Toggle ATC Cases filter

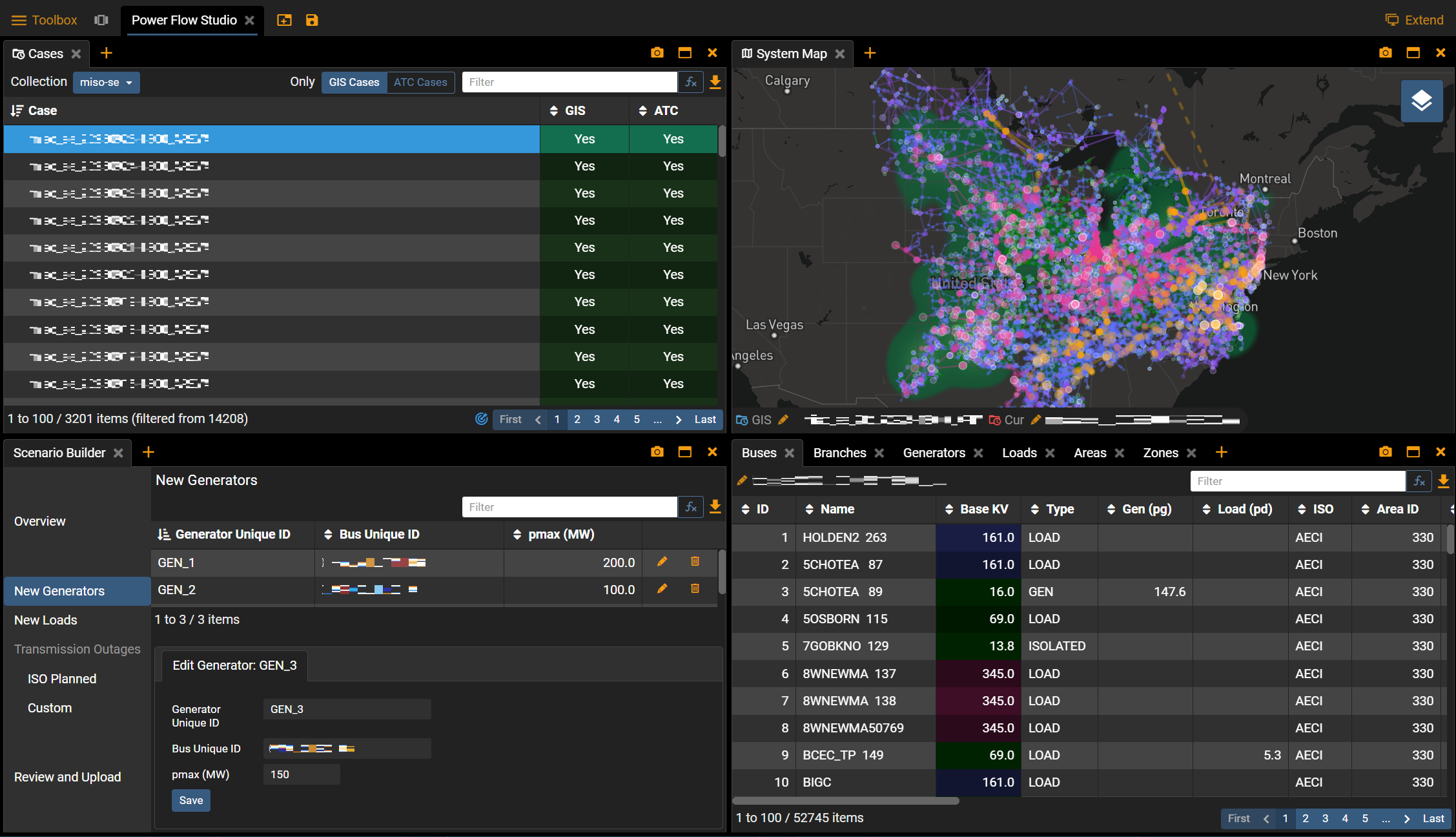pos(420,82)
